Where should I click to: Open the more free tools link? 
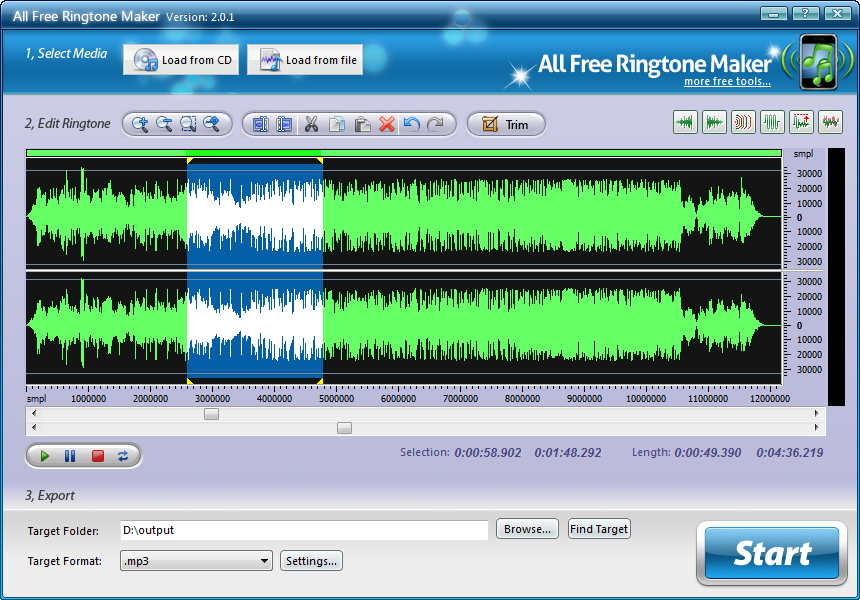[x=727, y=82]
